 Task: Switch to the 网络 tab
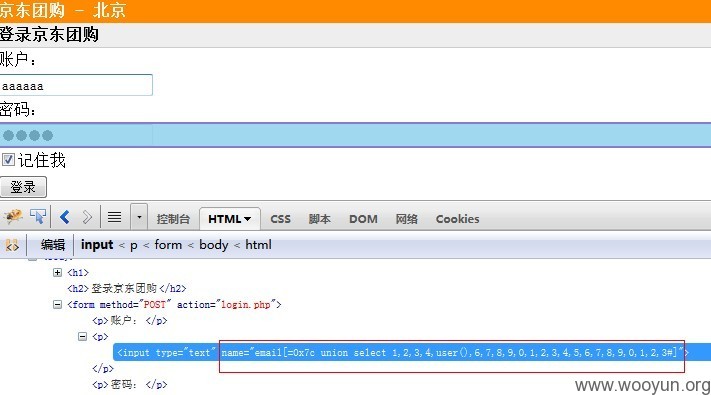coord(406,219)
